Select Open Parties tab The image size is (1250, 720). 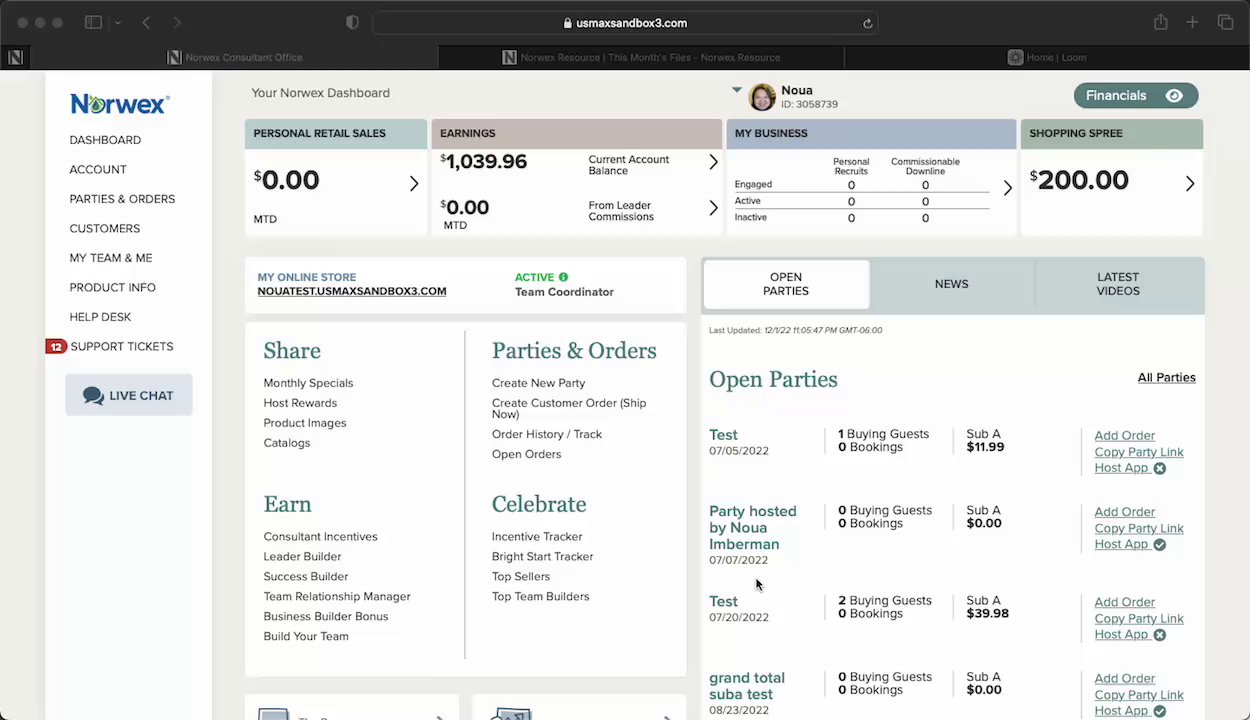click(x=786, y=284)
